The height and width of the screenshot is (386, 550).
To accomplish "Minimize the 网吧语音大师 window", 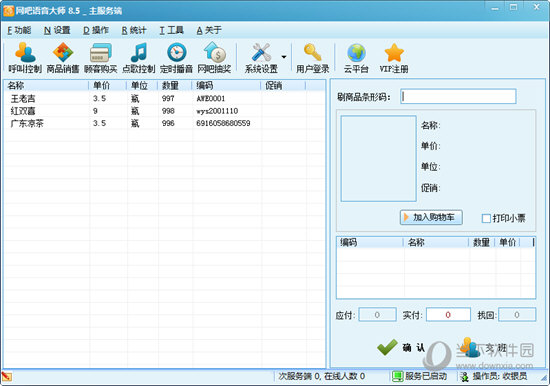I will (x=495, y=8).
